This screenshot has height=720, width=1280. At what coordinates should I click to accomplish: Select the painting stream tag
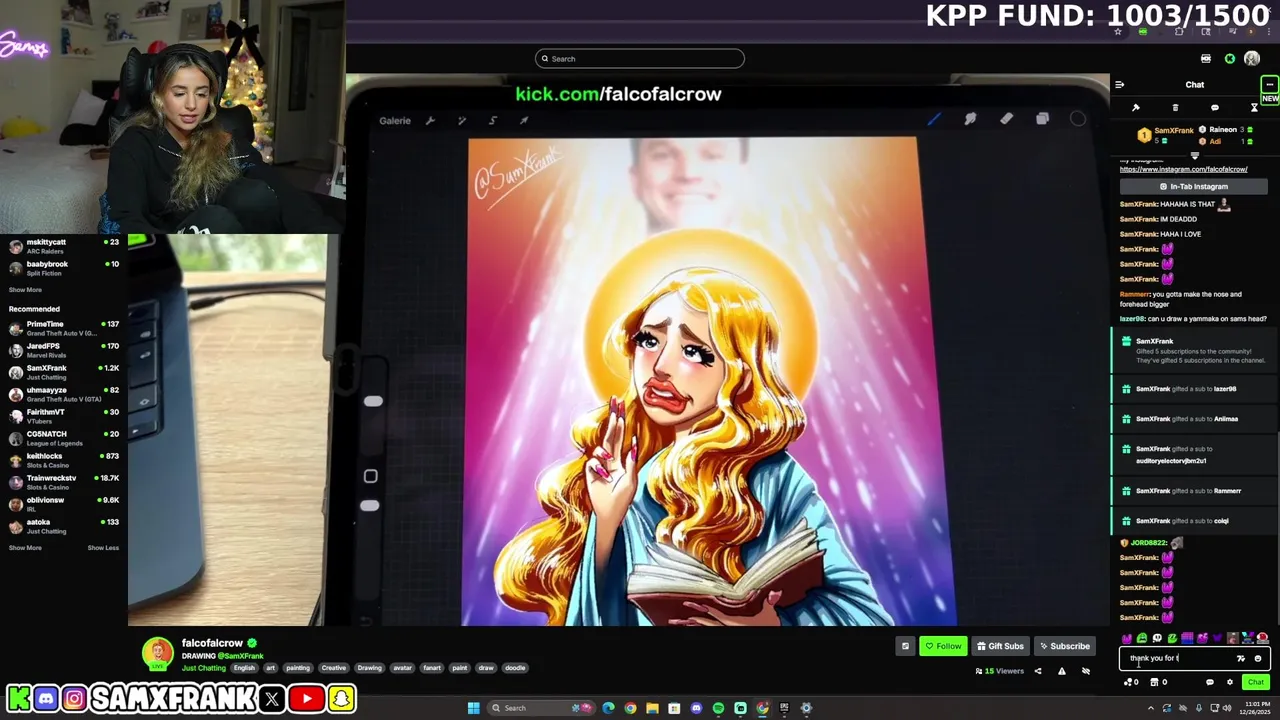[298, 668]
